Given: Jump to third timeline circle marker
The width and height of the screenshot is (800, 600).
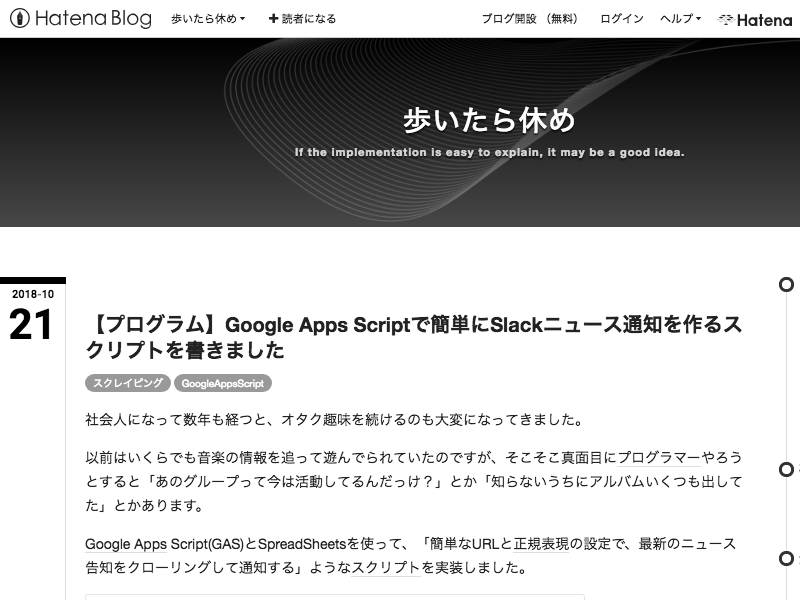Looking at the screenshot, I should [x=786, y=558].
